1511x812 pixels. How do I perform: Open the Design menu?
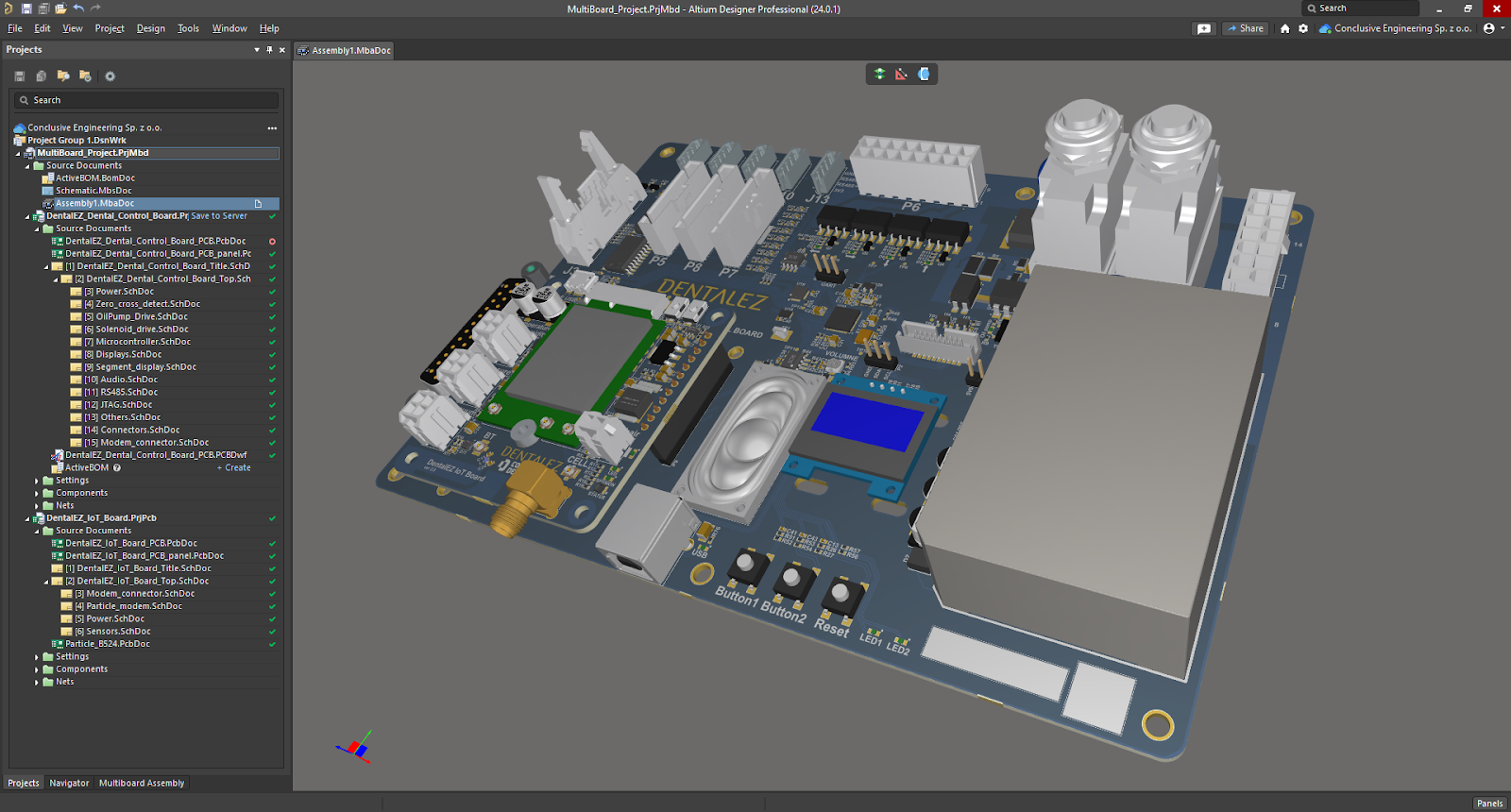pos(150,28)
